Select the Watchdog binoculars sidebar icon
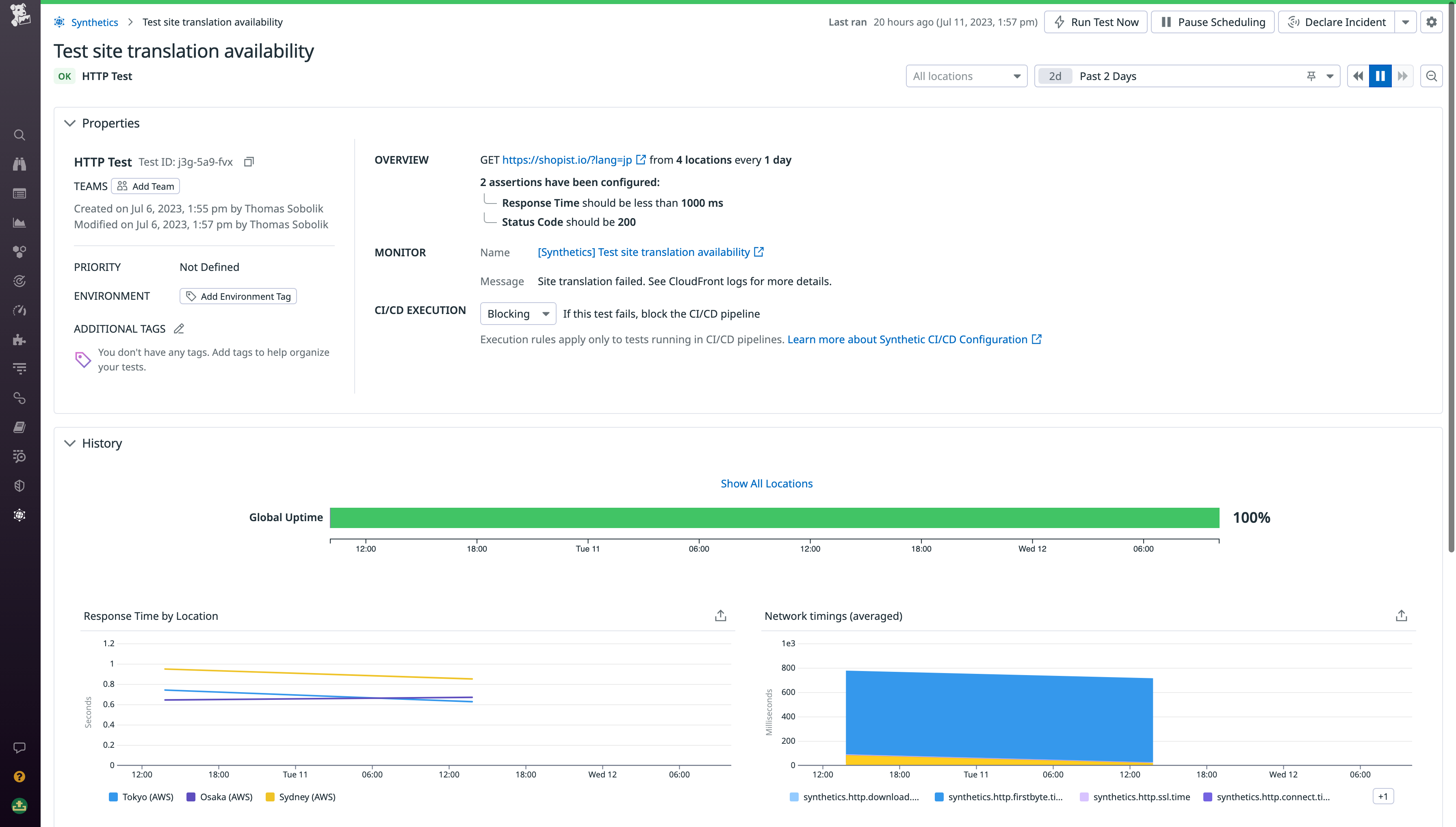This screenshot has height=827, width=1456. 19,164
